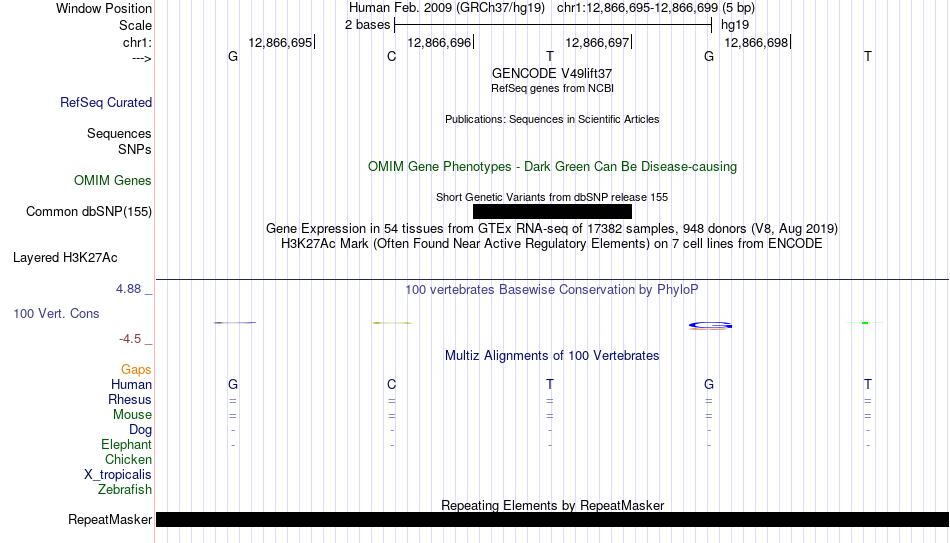Click Publications: Sequences in Scientific Articles title

pyautogui.click(x=552, y=119)
